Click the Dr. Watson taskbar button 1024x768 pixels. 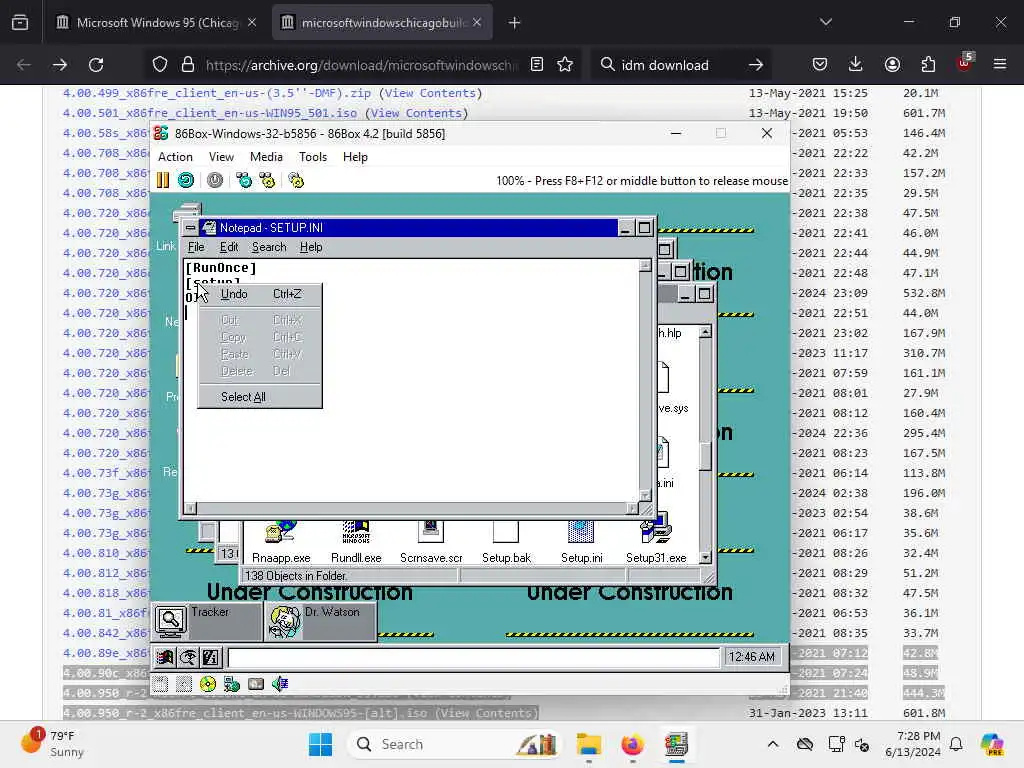(x=321, y=621)
